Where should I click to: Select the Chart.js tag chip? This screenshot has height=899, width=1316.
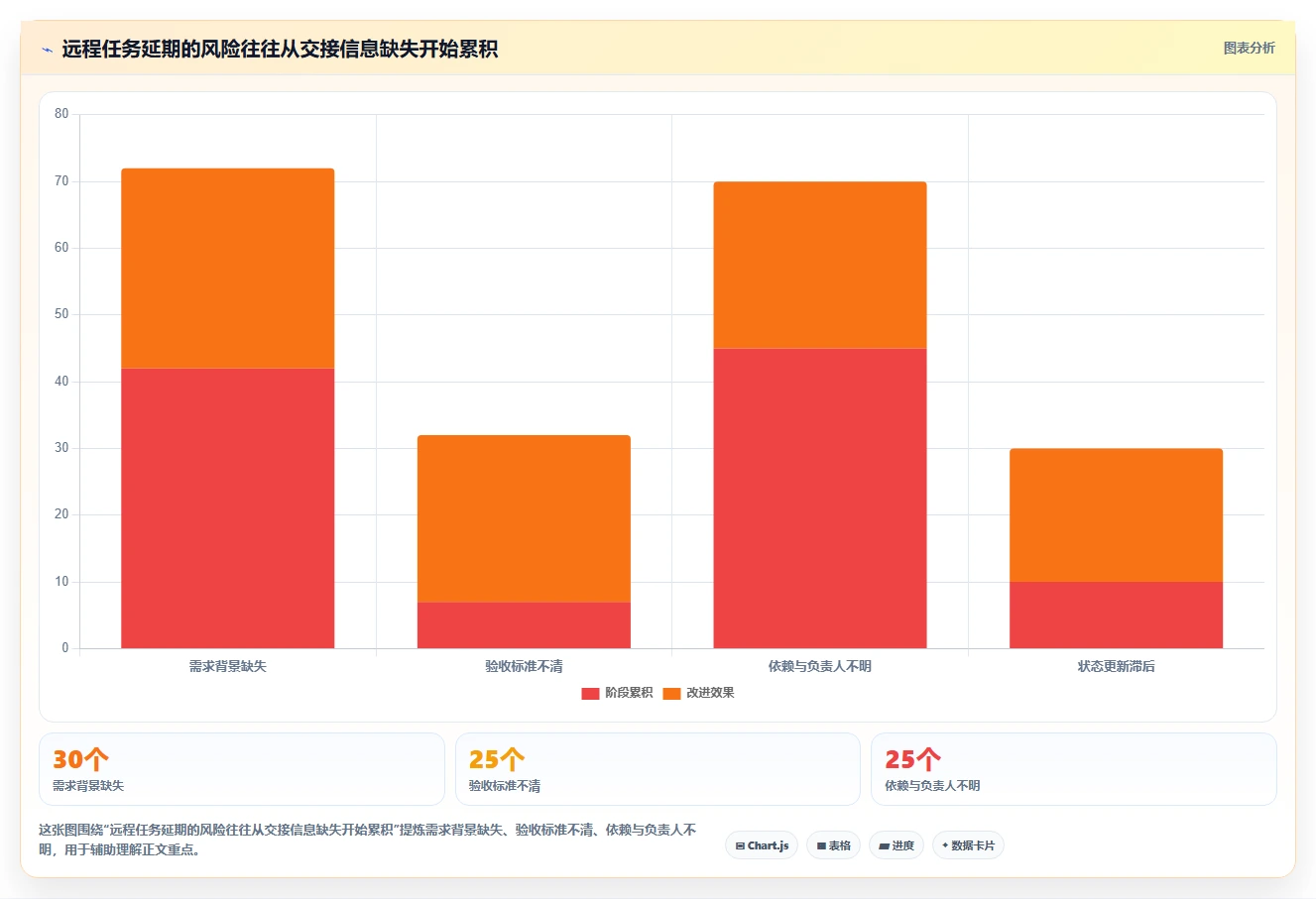click(762, 845)
